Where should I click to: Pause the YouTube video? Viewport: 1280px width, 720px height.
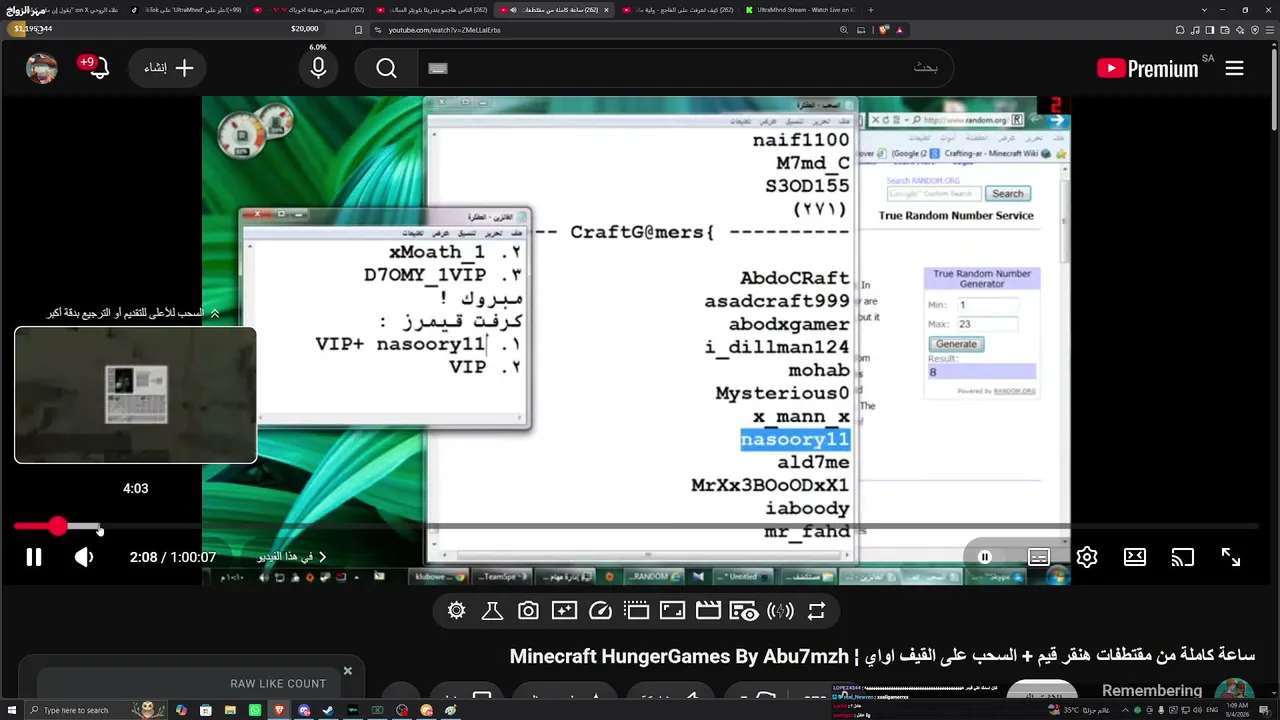(x=34, y=557)
